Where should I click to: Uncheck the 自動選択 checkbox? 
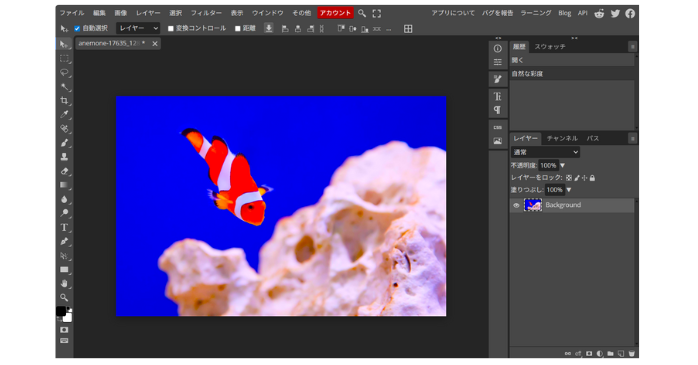click(x=77, y=28)
